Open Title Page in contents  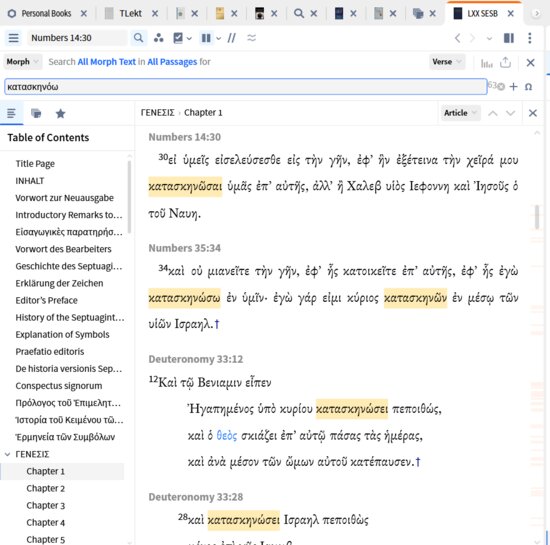(x=35, y=164)
